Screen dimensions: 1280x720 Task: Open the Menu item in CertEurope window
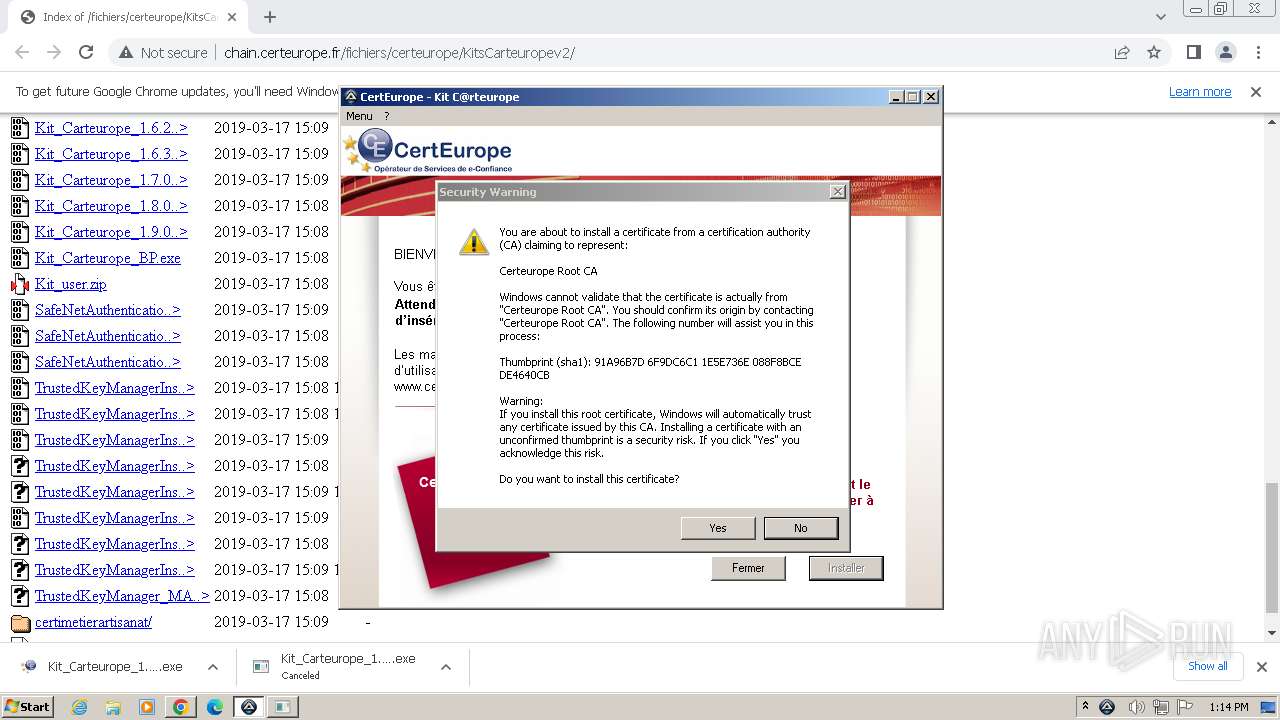pos(359,116)
